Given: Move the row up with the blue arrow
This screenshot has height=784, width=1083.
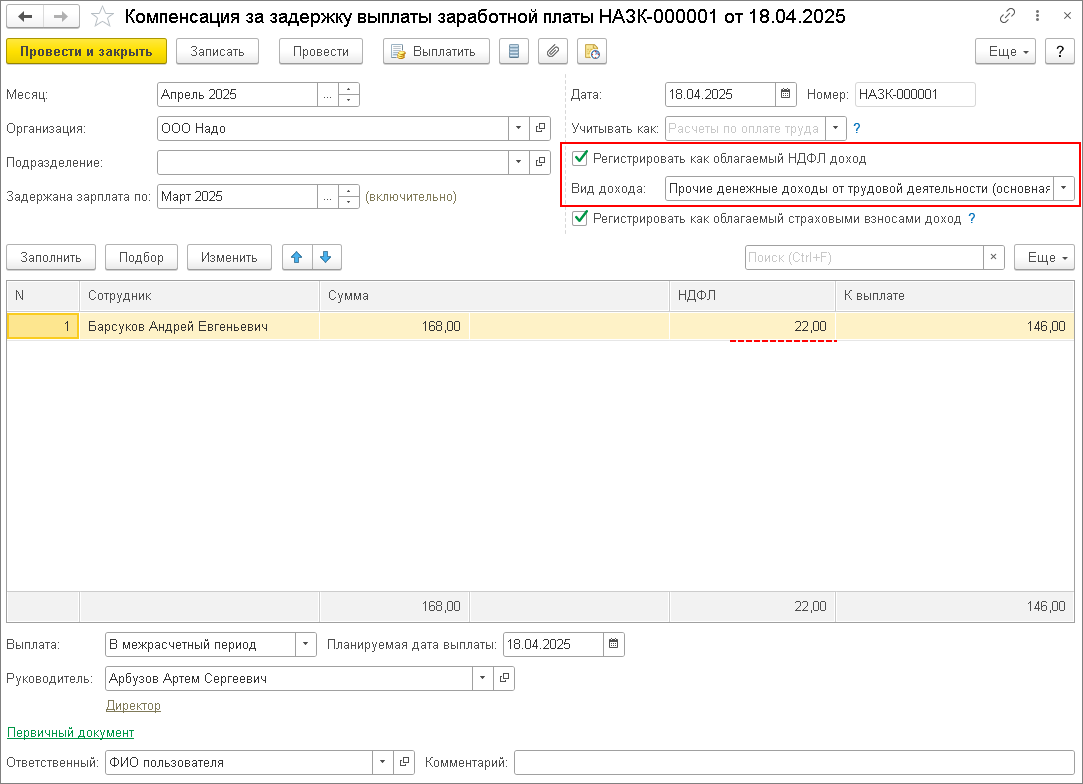Looking at the screenshot, I should click(297, 257).
